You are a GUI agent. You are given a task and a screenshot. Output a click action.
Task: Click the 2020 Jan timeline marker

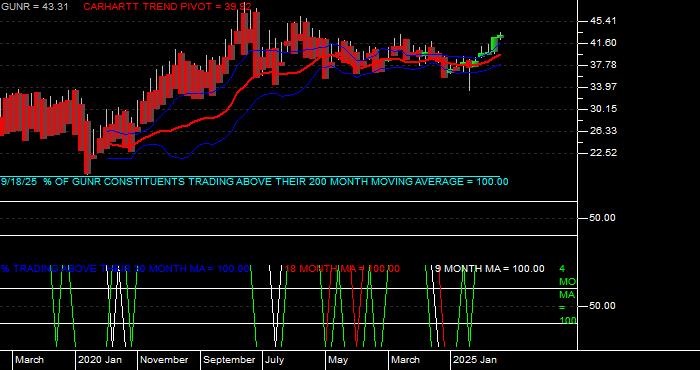click(x=100, y=360)
